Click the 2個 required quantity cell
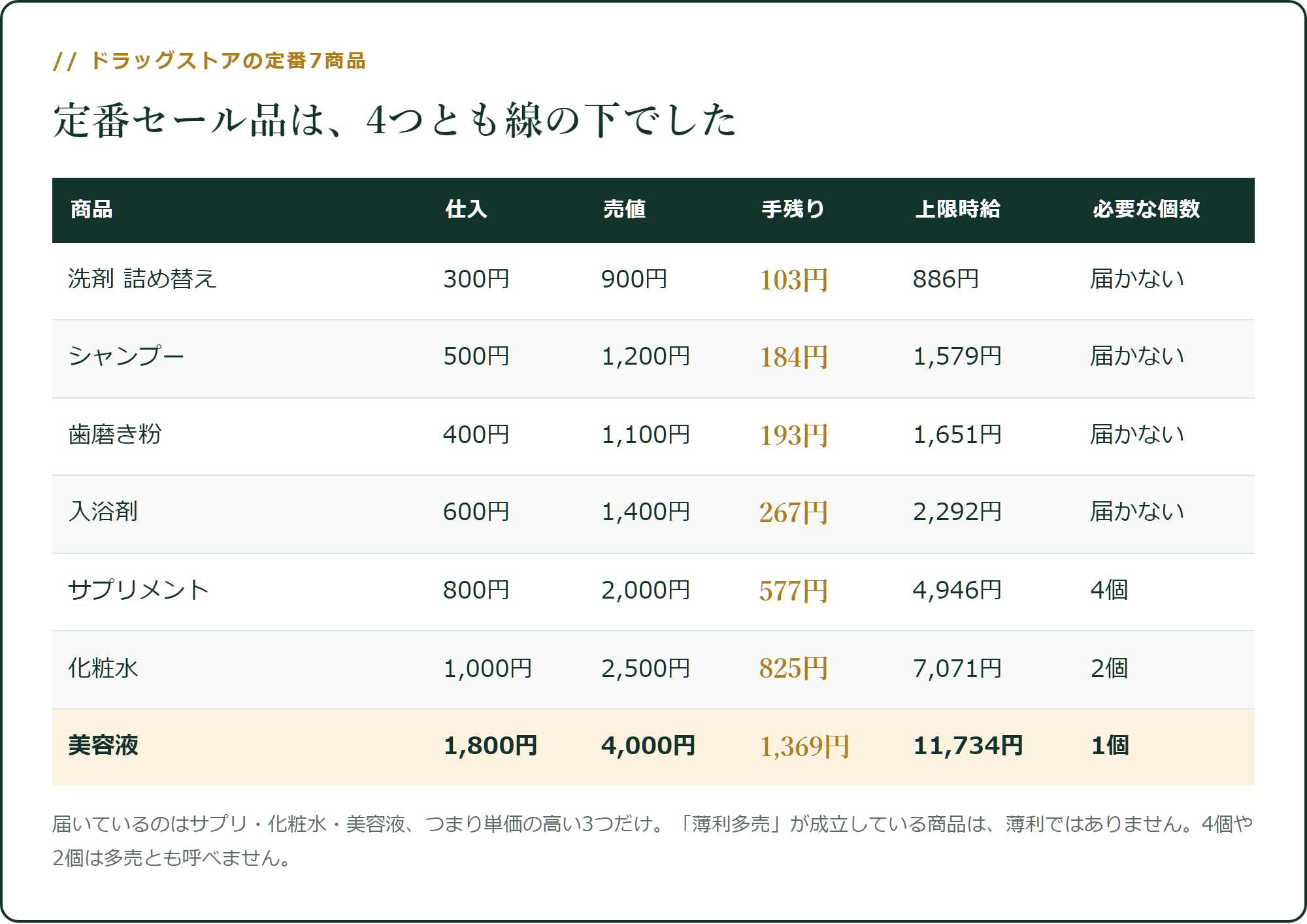The height and width of the screenshot is (924, 1307). (x=1109, y=668)
